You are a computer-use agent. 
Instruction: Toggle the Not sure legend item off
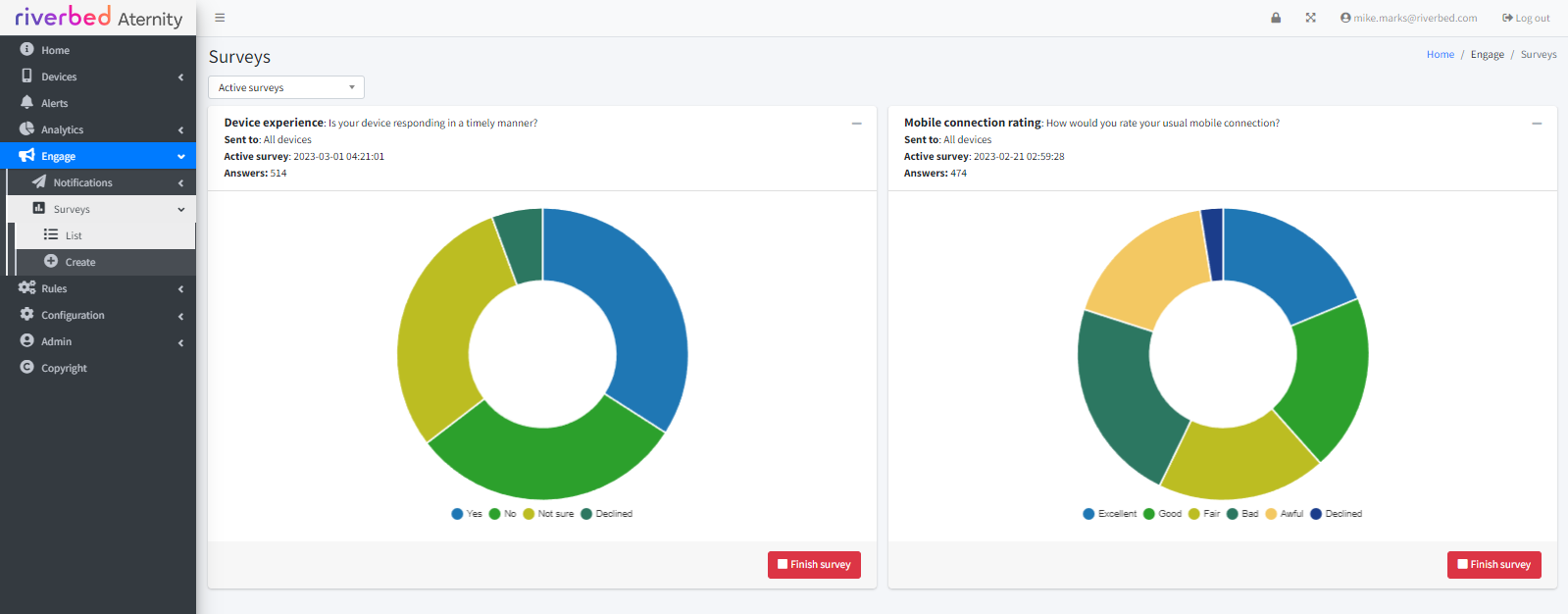pyautogui.click(x=548, y=514)
